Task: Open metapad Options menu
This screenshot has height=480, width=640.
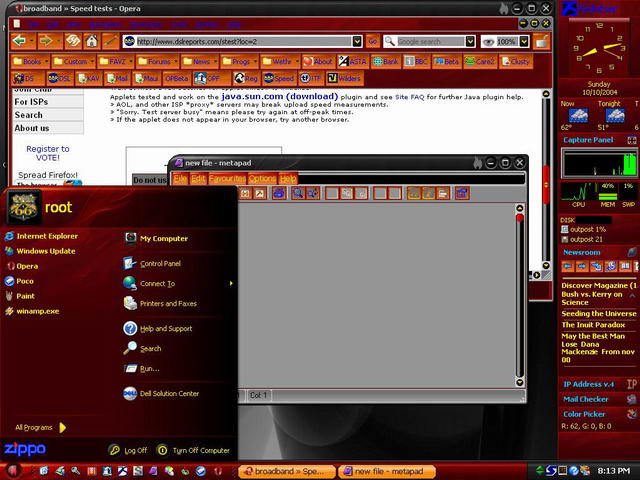Action: (x=262, y=179)
